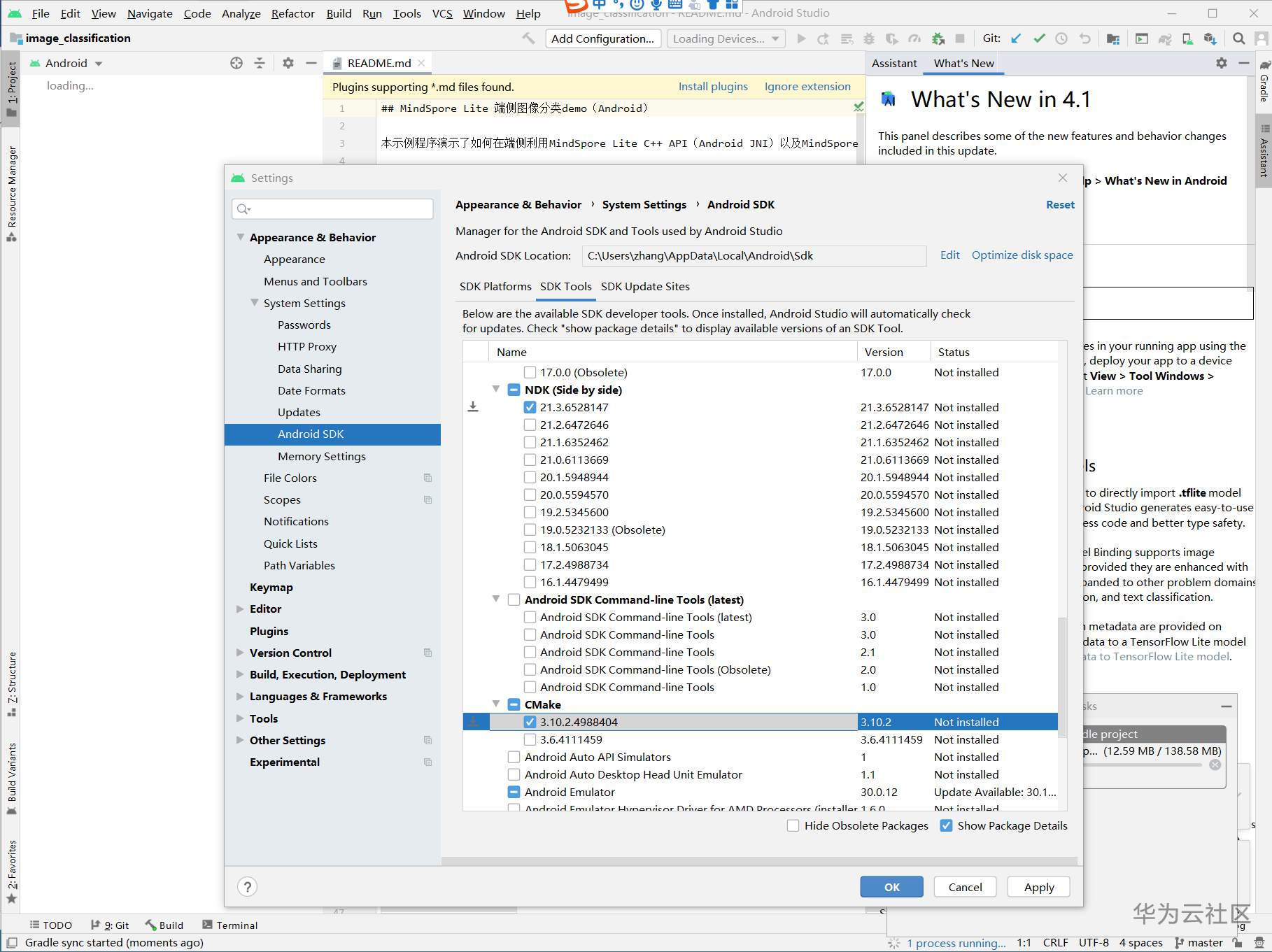This screenshot has height=952, width=1272.
Task: Click the download progress bar
Action: [x=1143, y=765]
